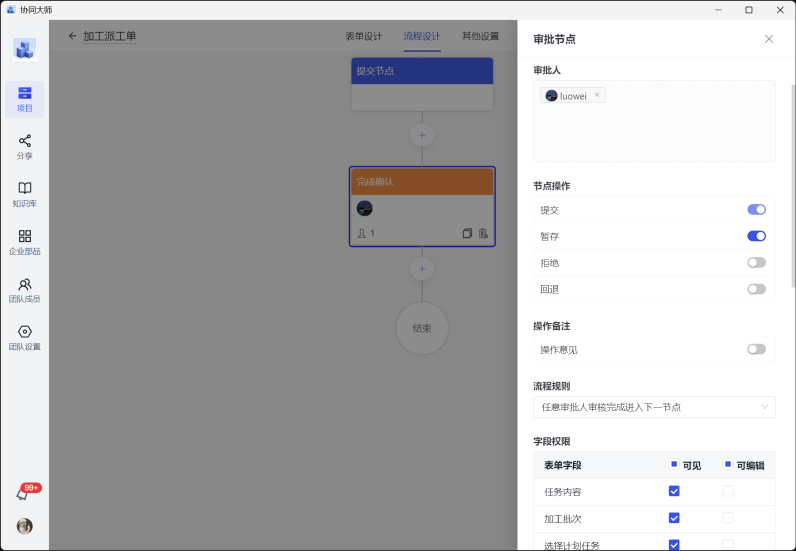Open the 团队设置 settings icon
This screenshot has height=551, width=796.
(x=24, y=338)
